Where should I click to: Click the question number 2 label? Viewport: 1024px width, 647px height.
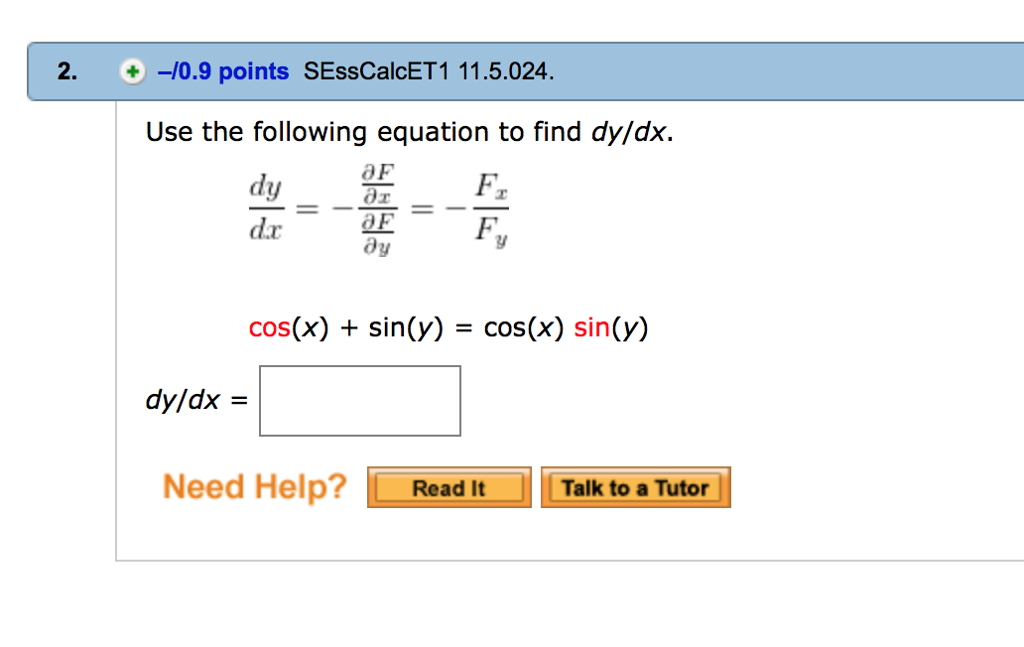pos(64,71)
